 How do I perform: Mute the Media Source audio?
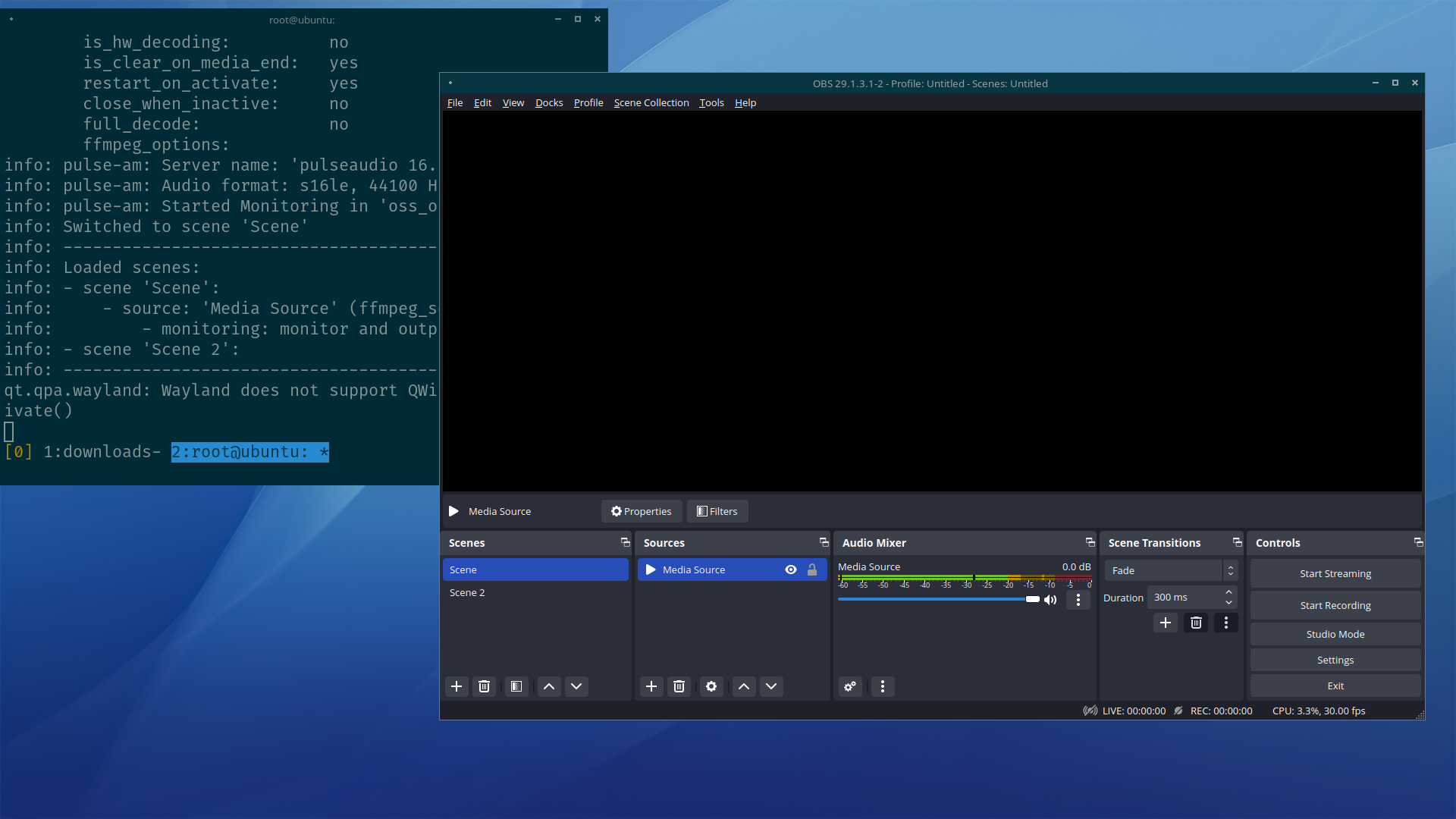point(1050,600)
